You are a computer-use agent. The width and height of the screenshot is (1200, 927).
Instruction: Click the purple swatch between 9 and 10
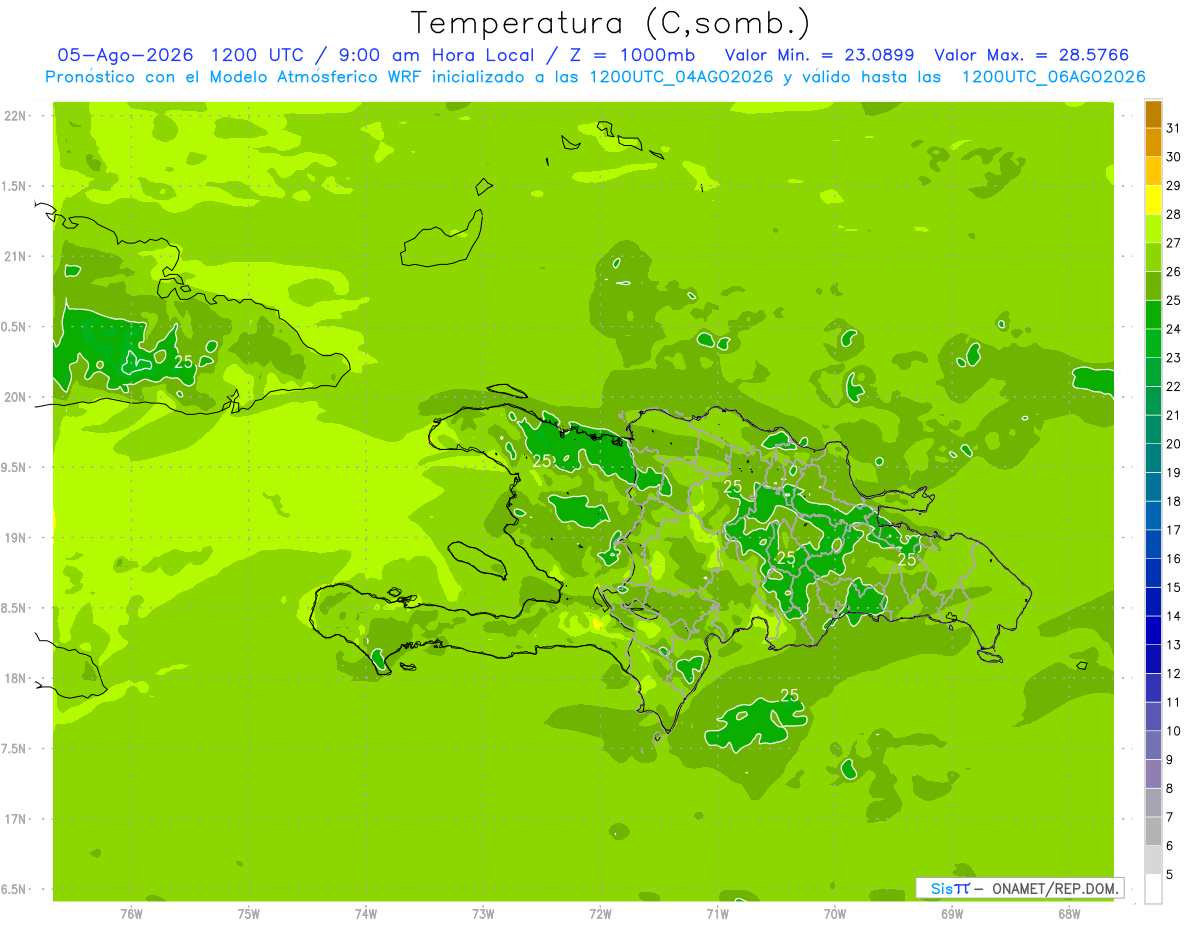point(1153,745)
